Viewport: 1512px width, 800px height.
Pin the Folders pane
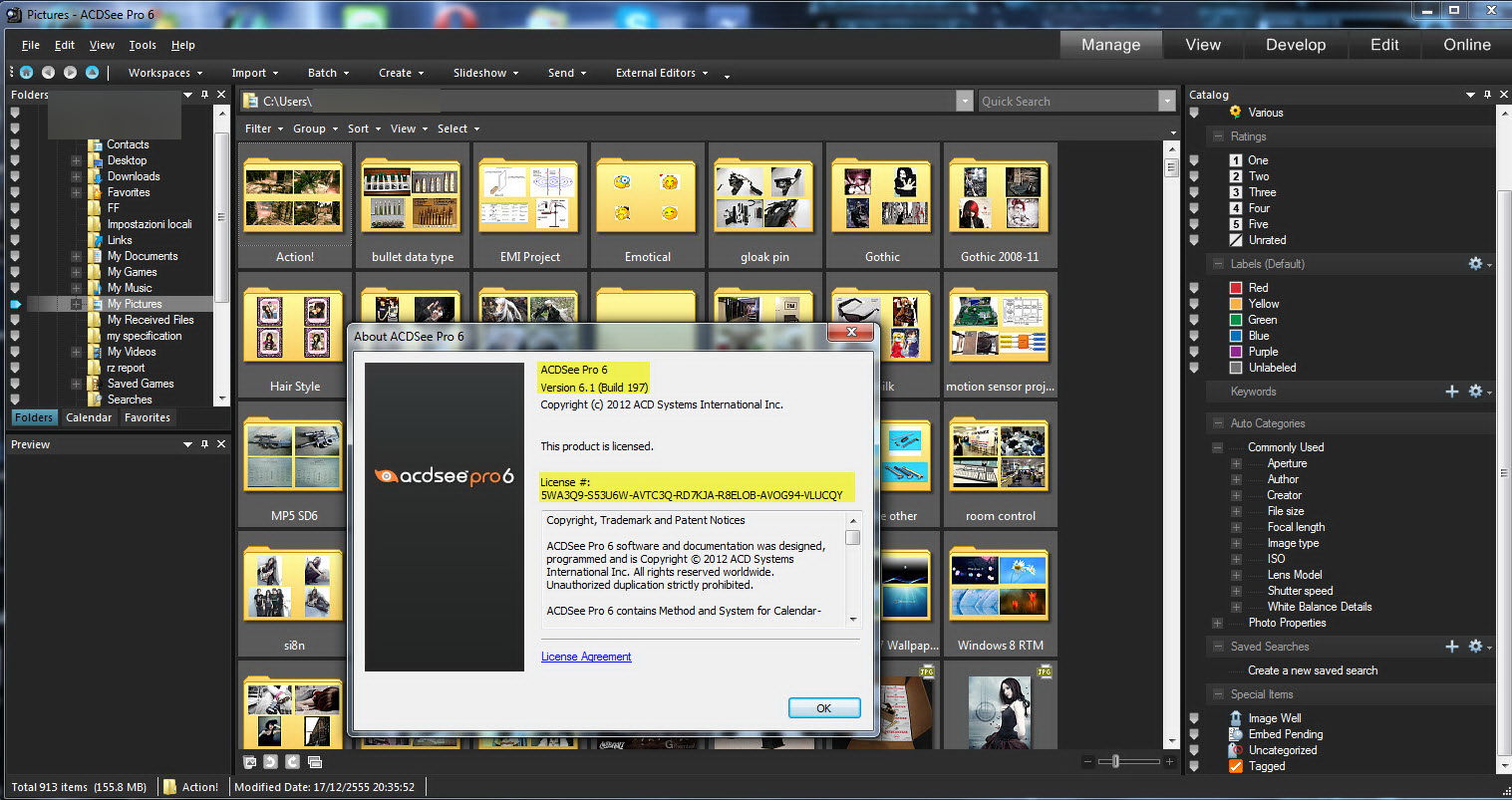204,95
